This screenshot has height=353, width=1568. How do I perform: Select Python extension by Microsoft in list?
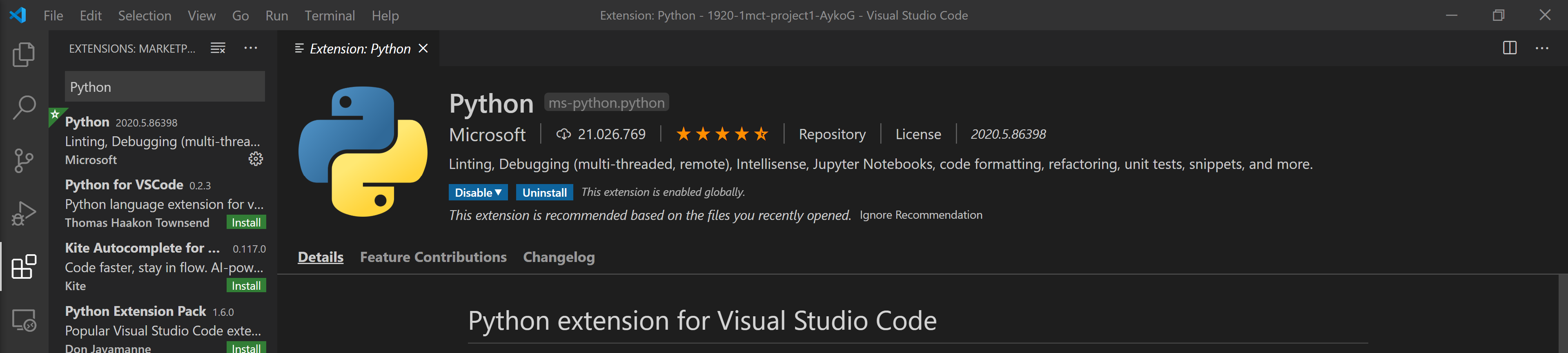pos(163,140)
